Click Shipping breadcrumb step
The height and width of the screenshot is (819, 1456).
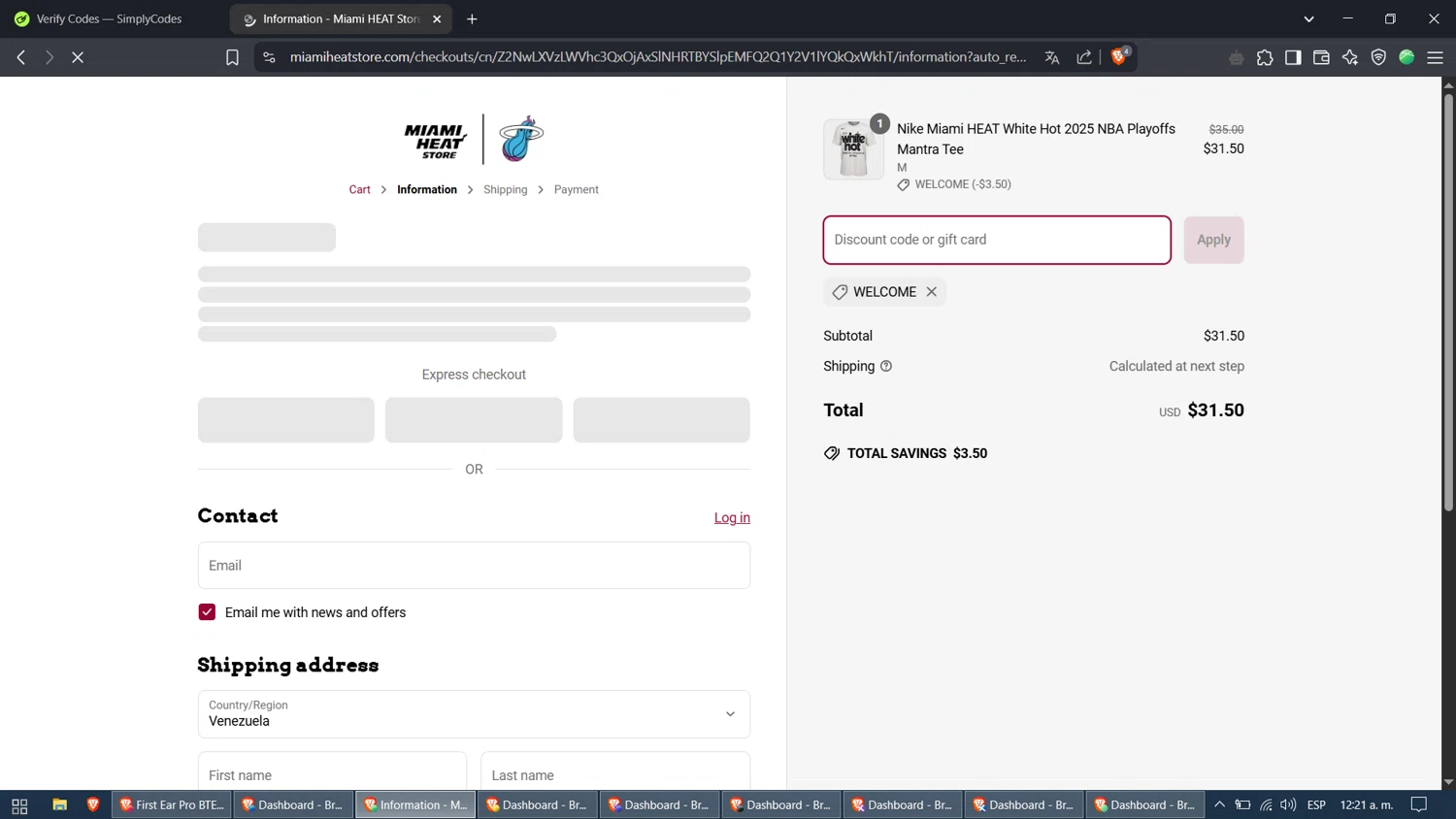point(506,189)
